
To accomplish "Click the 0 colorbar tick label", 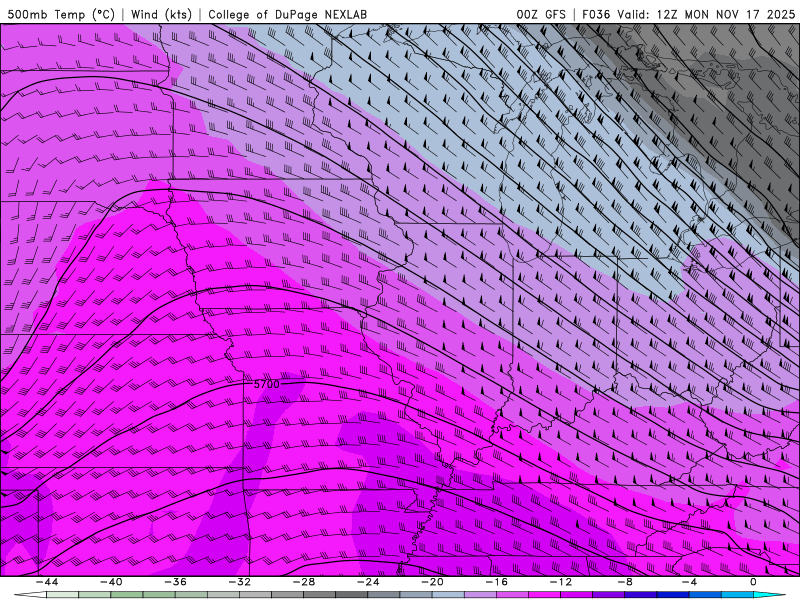I will coord(754,582).
